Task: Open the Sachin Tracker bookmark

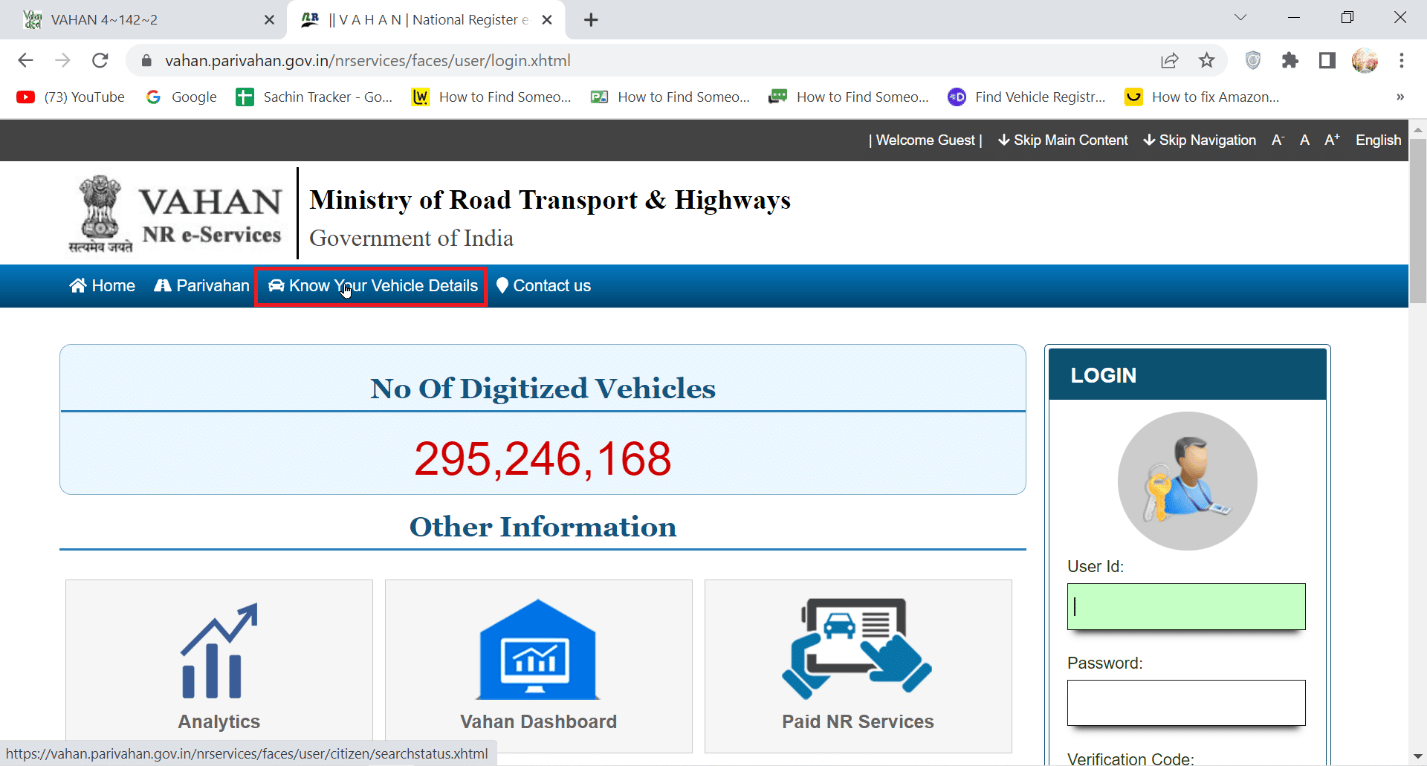Action: (314, 97)
